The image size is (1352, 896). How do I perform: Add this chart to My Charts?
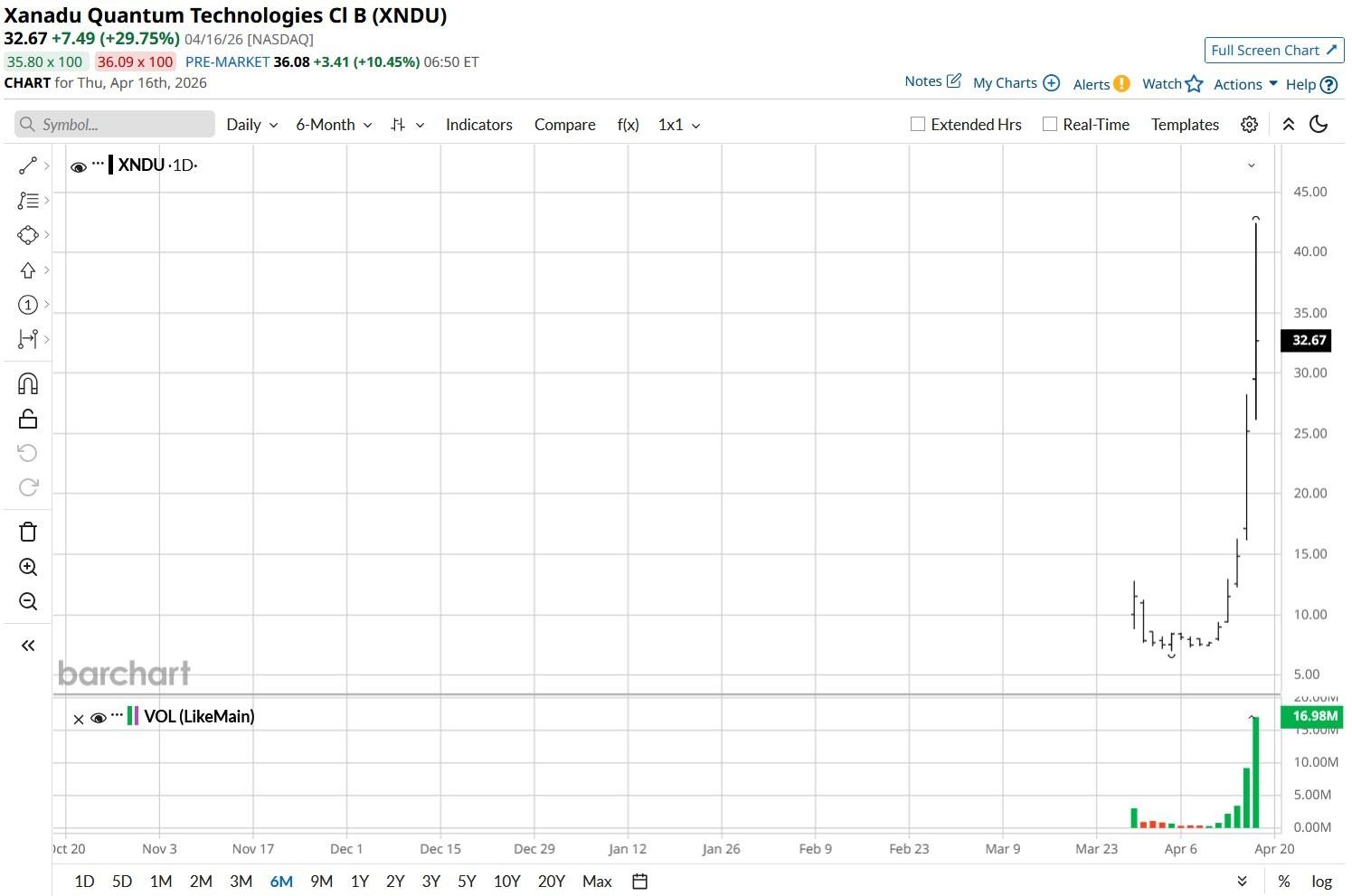click(1016, 83)
